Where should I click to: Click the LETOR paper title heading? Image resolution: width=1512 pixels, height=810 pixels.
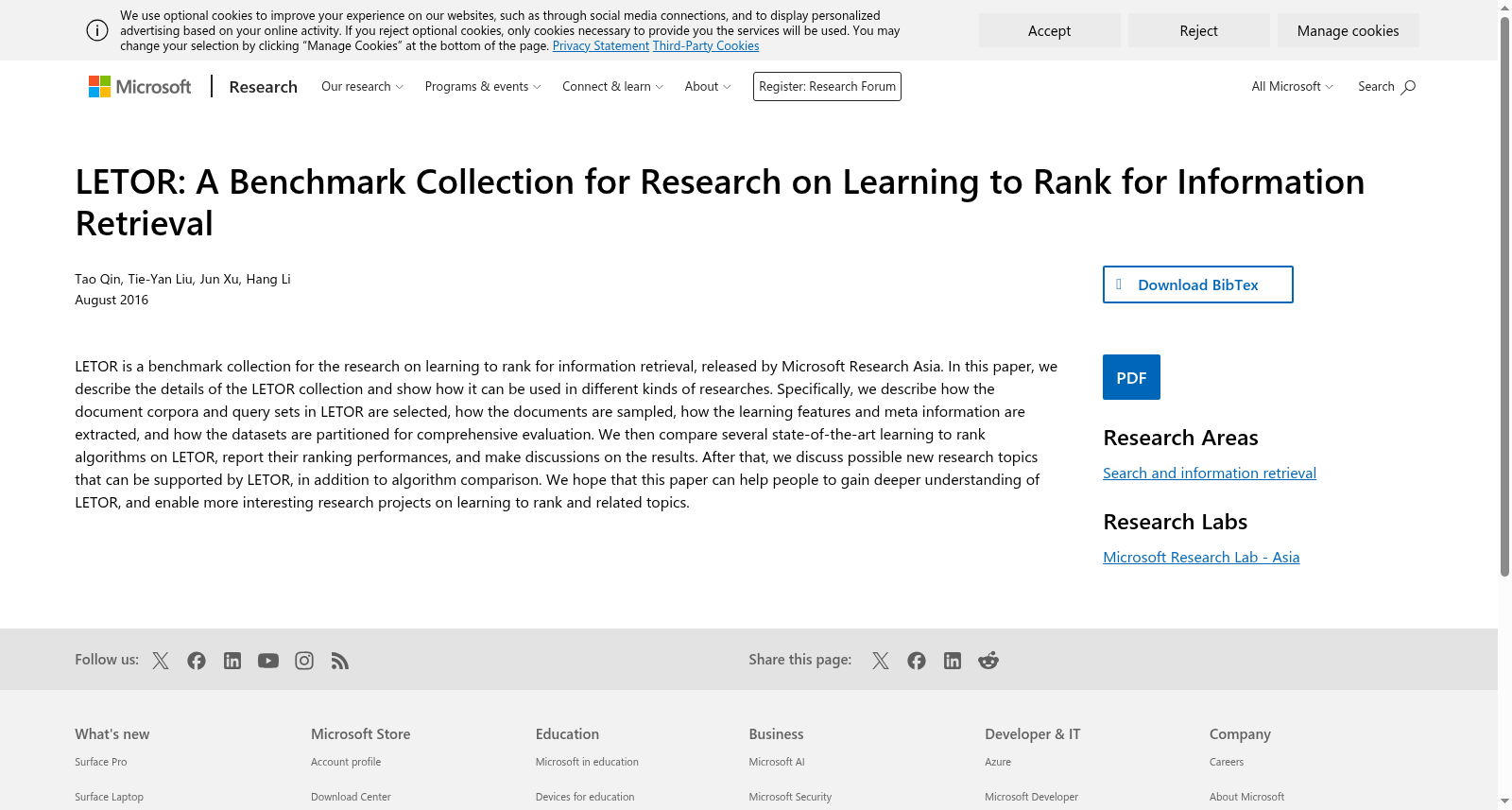click(x=720, y=202)
